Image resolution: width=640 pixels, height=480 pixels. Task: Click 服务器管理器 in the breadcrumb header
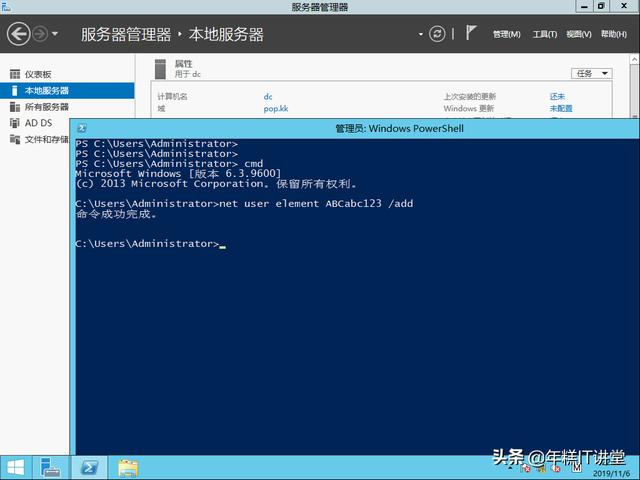click(x=126, y=35)
